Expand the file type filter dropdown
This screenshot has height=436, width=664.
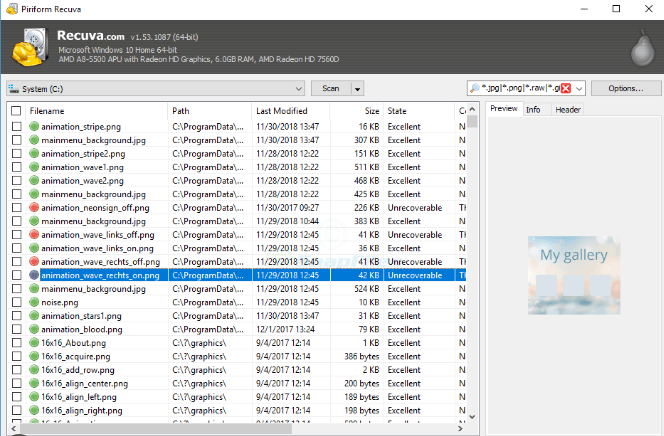578,88
